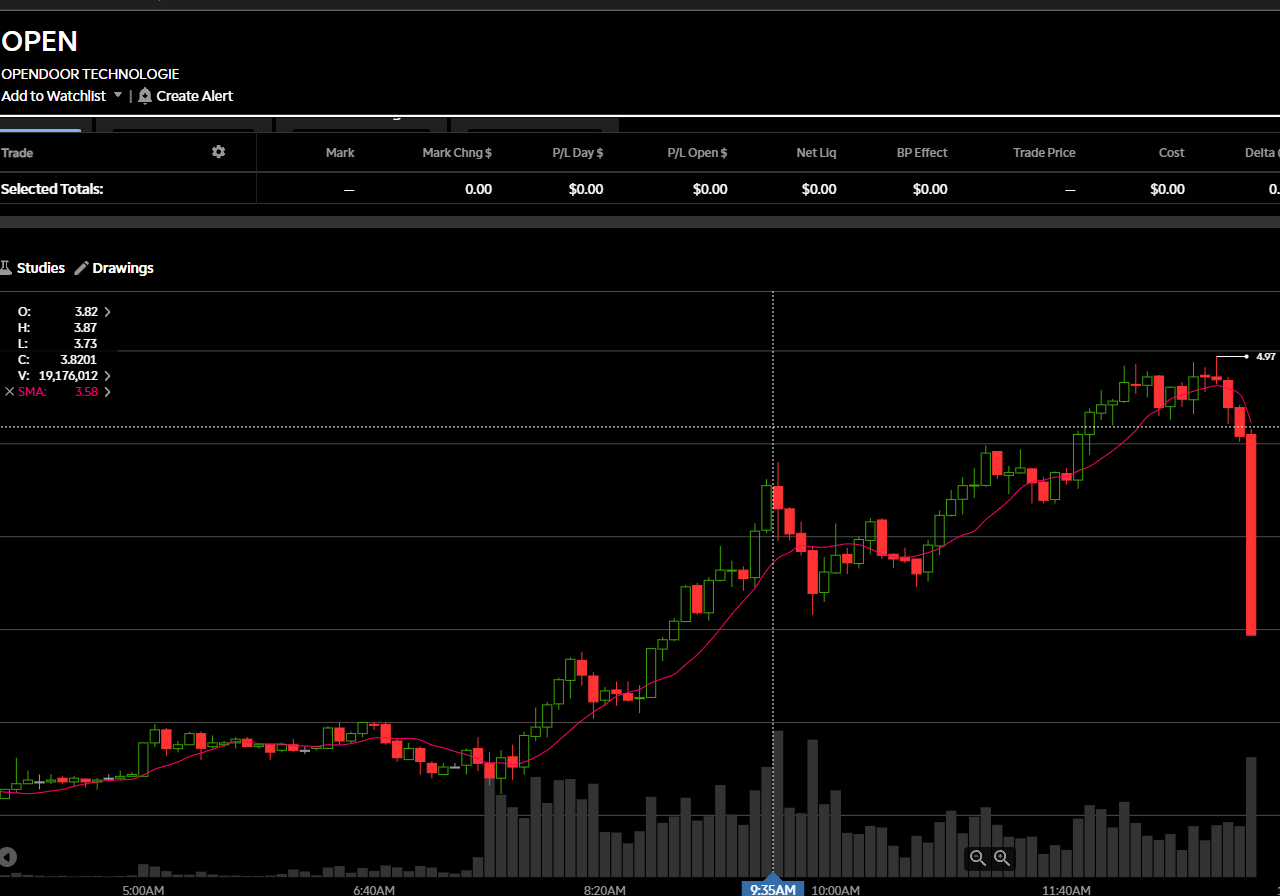Sort by the BP Effect column header

coord(922,153)
